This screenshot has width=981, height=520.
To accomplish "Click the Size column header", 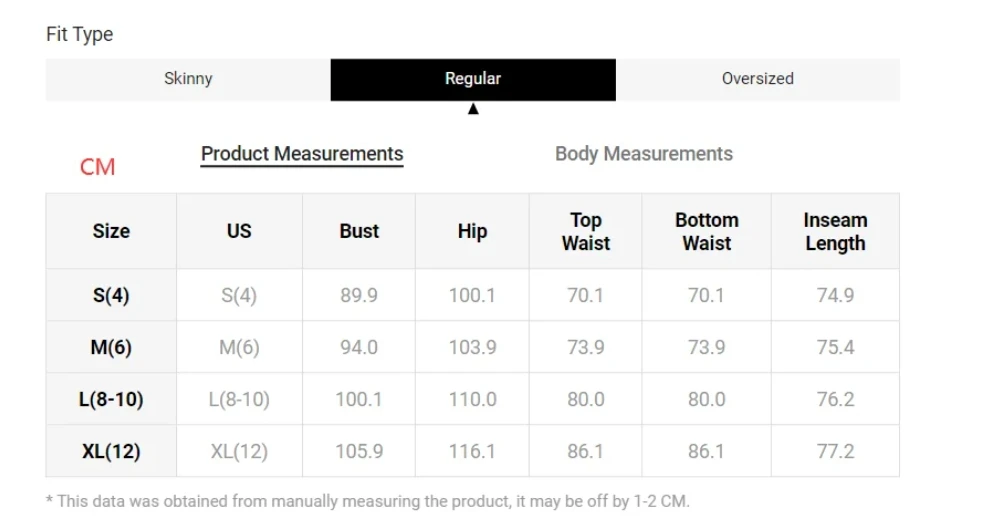I will pos(111,231).
